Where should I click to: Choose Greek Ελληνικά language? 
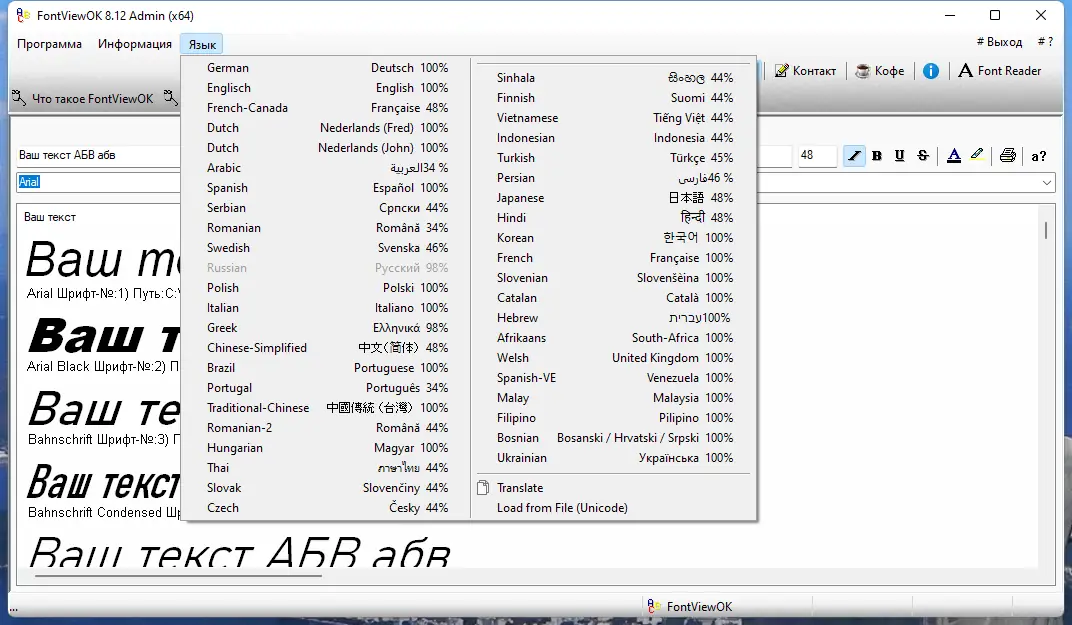327,328
